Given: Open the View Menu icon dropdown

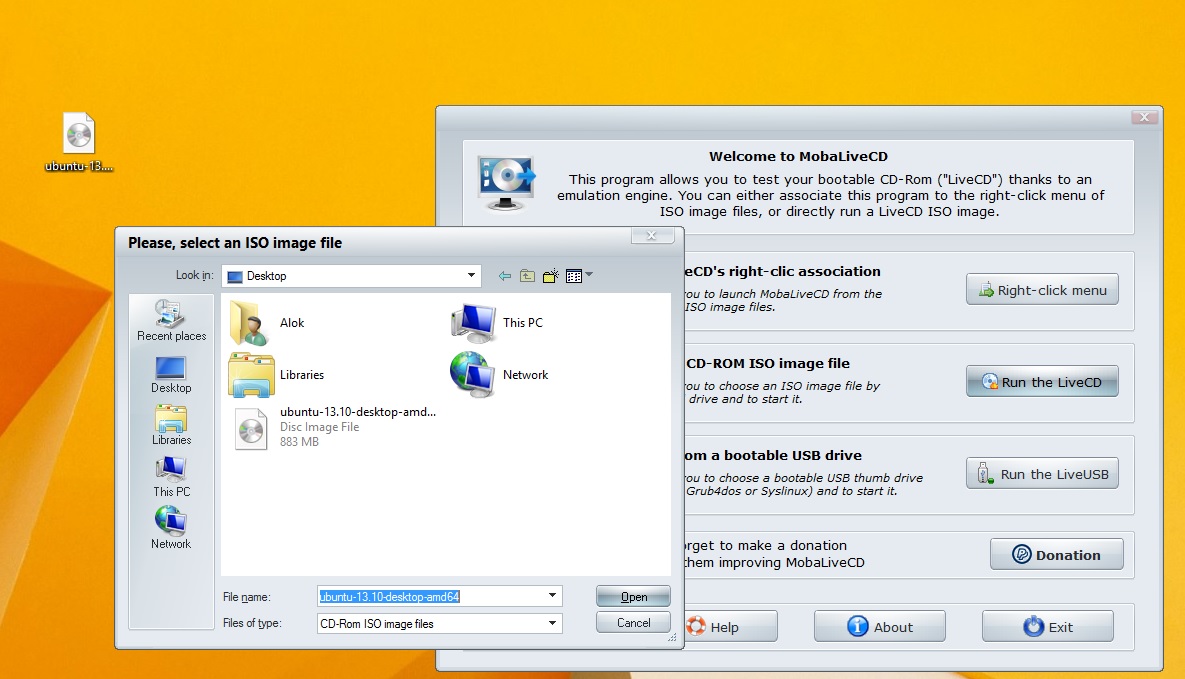Looking at the screenshot, I should point(579,276).
